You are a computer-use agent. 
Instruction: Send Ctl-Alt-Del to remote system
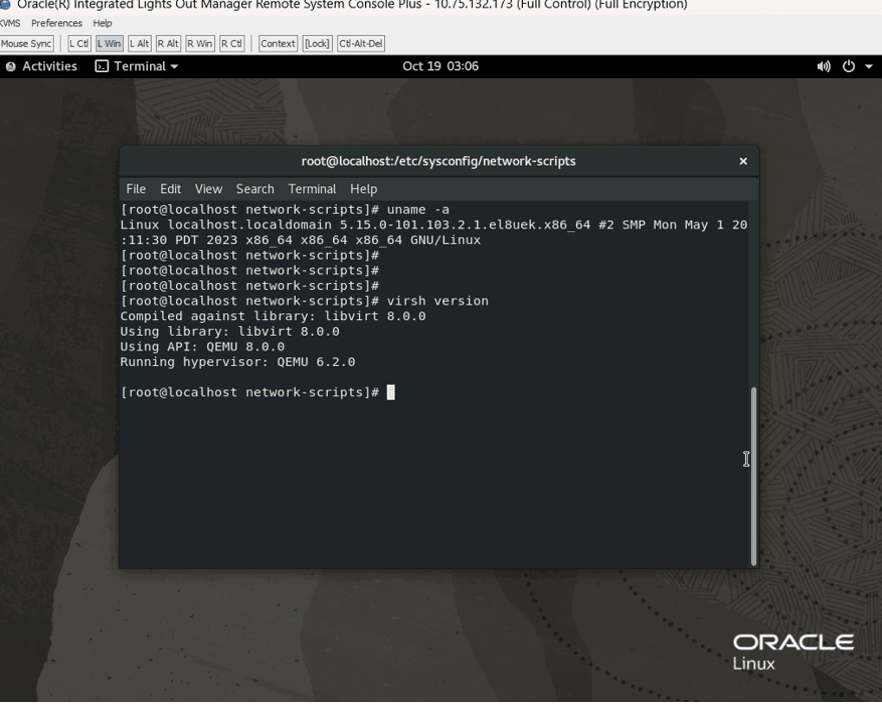pos(361,43)
